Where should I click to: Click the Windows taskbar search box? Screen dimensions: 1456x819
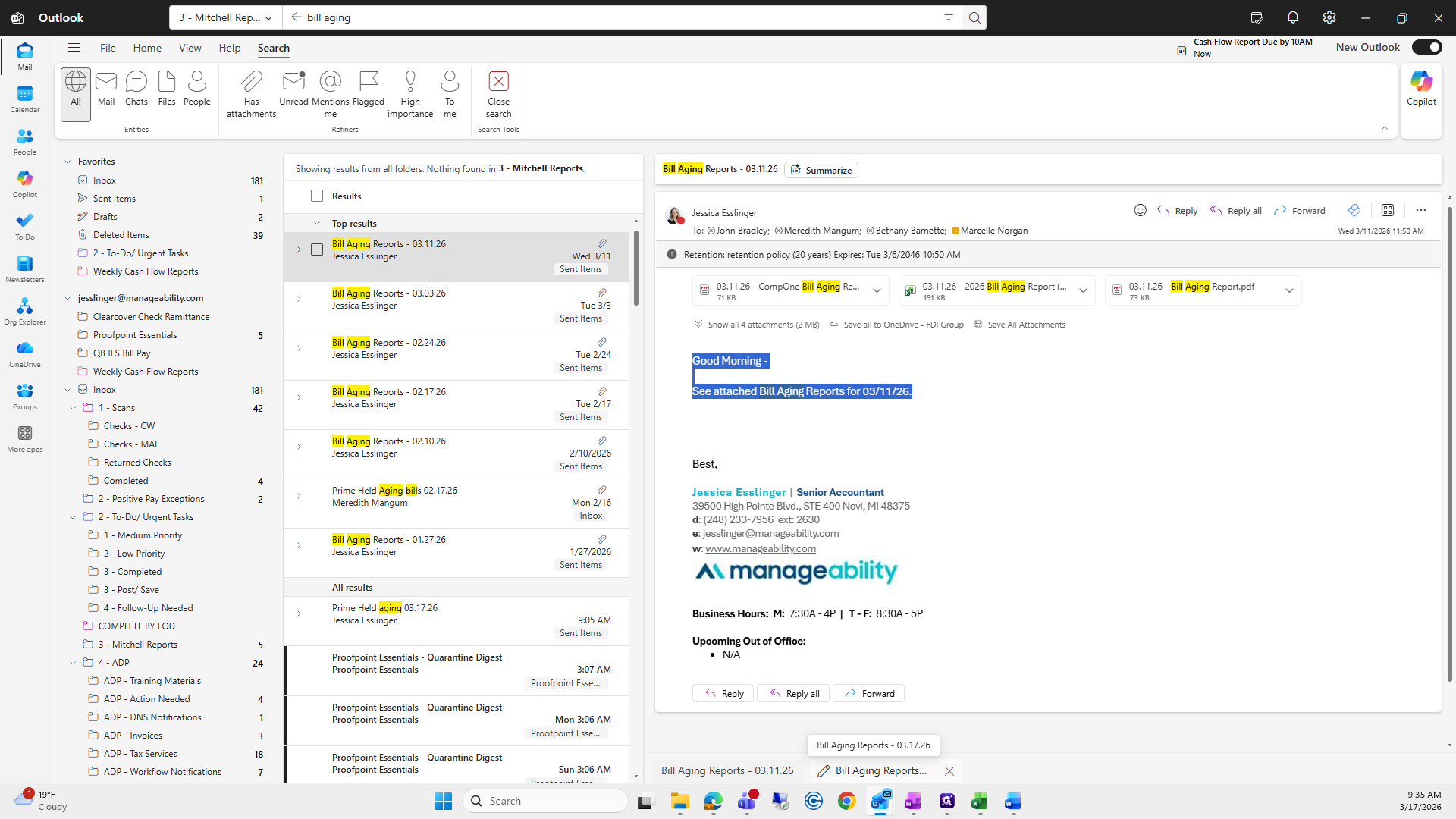pos(546,801)
